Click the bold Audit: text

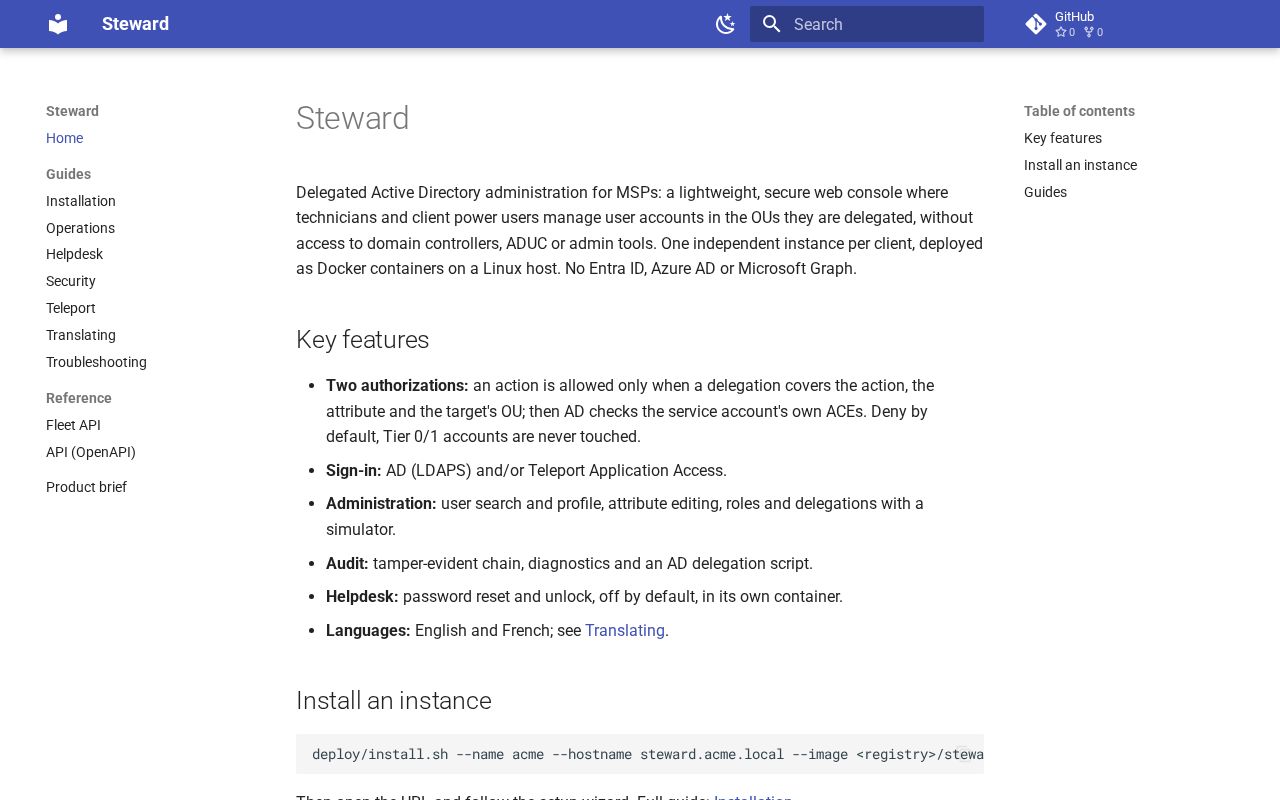pos(347,563)
